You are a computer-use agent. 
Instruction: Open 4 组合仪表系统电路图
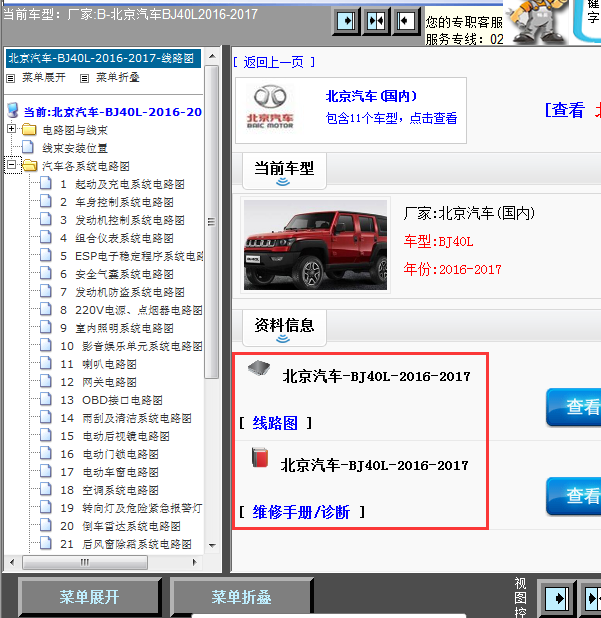(117, 238)
